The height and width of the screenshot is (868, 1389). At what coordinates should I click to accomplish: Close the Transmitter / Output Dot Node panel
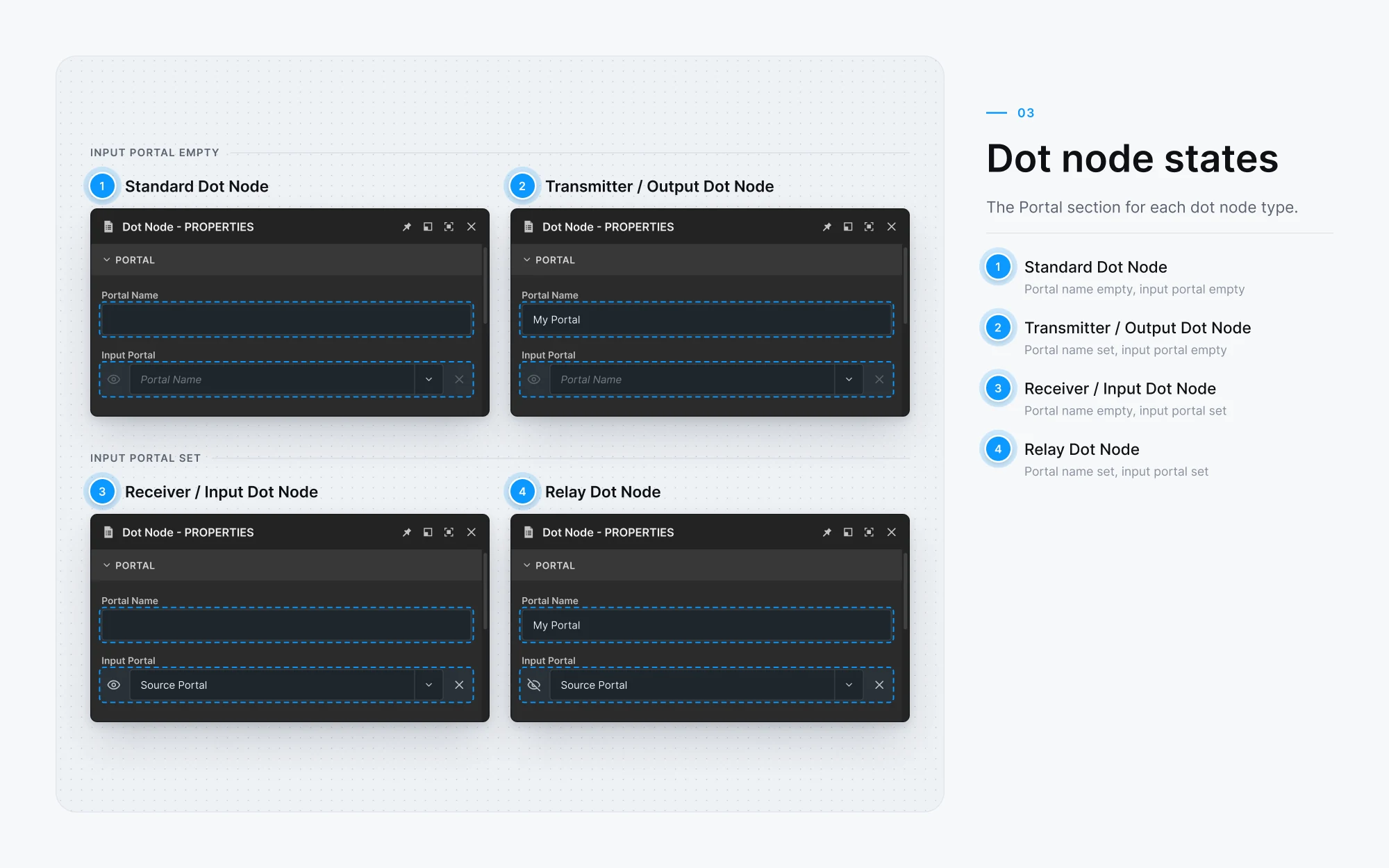pyautogui.click(x=892, y=227)
